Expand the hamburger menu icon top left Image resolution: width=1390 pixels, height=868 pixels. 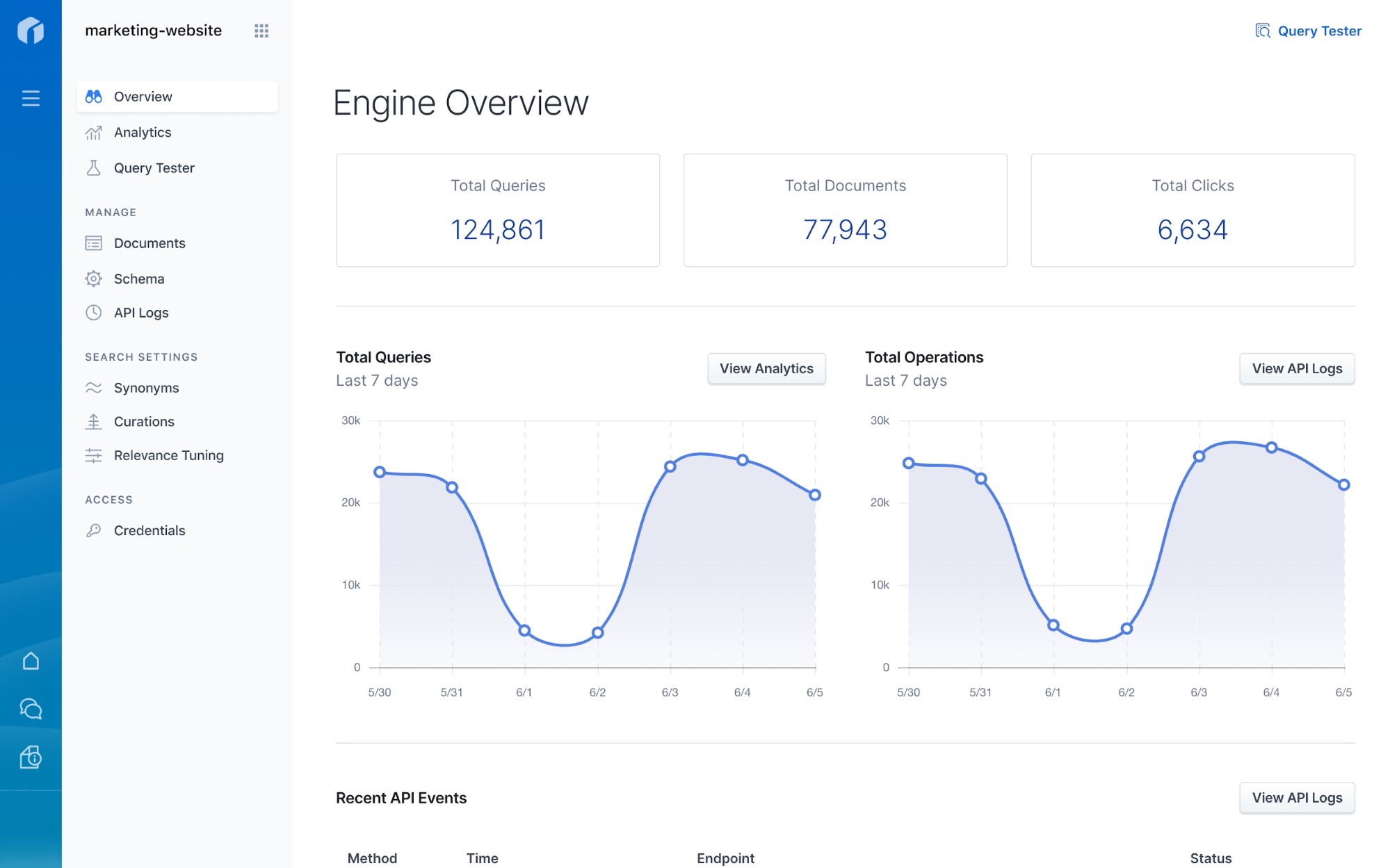[29, 98]
